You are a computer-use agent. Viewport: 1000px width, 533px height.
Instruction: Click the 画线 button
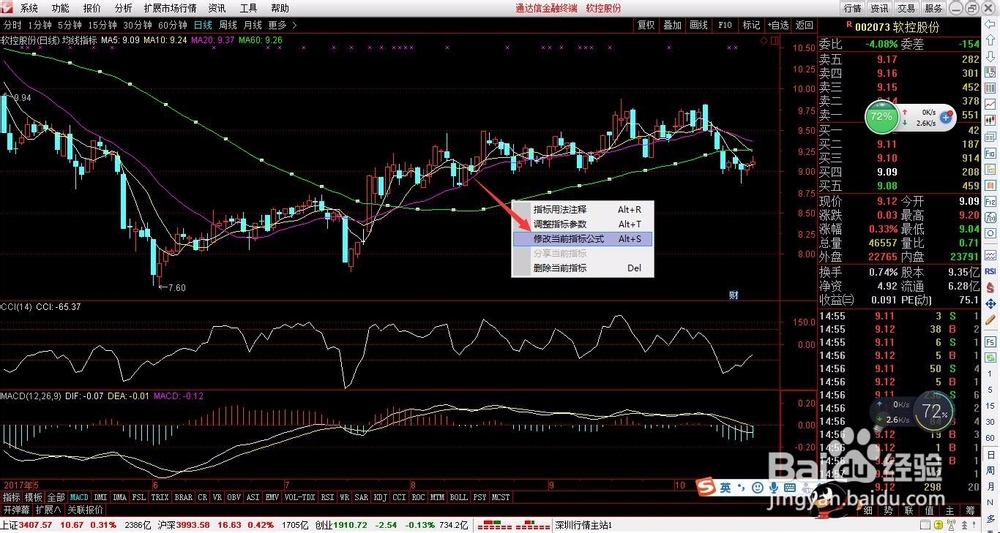[x=698, y=26]
